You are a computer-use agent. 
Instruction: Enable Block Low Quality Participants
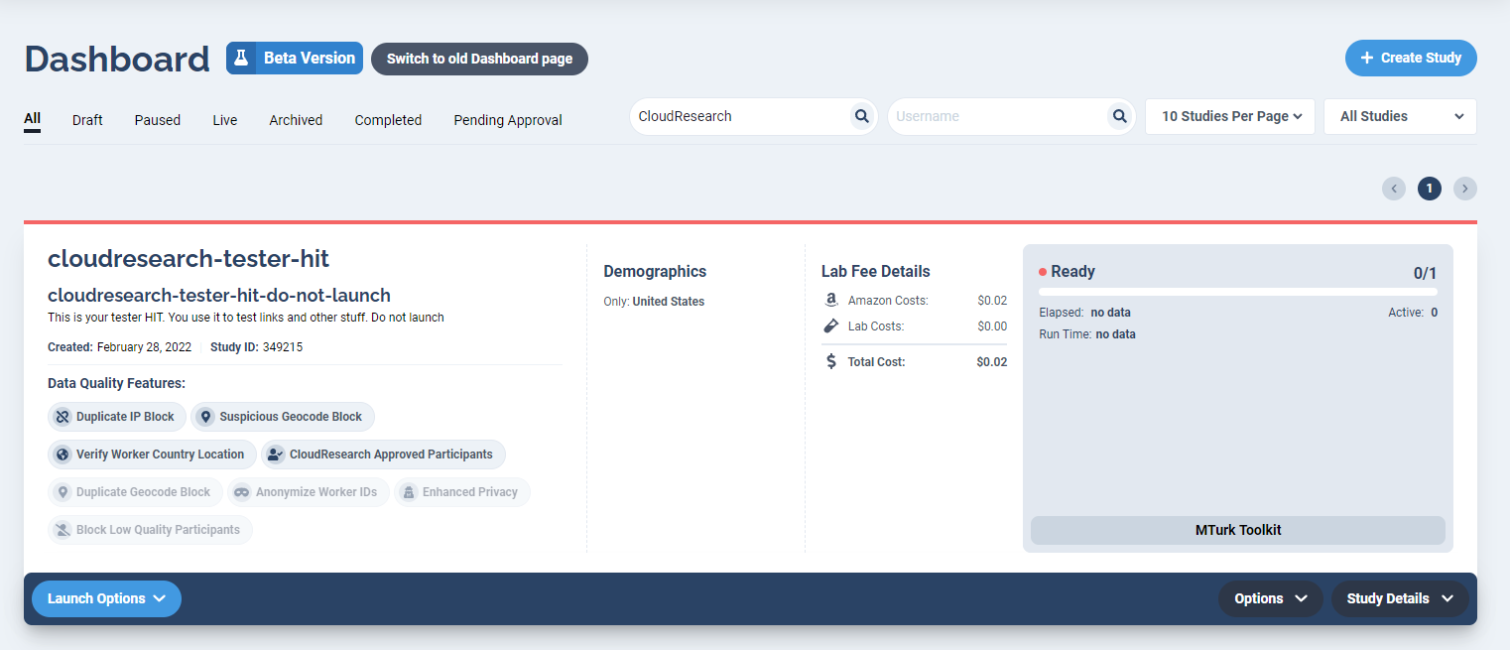tap(150, 530)
